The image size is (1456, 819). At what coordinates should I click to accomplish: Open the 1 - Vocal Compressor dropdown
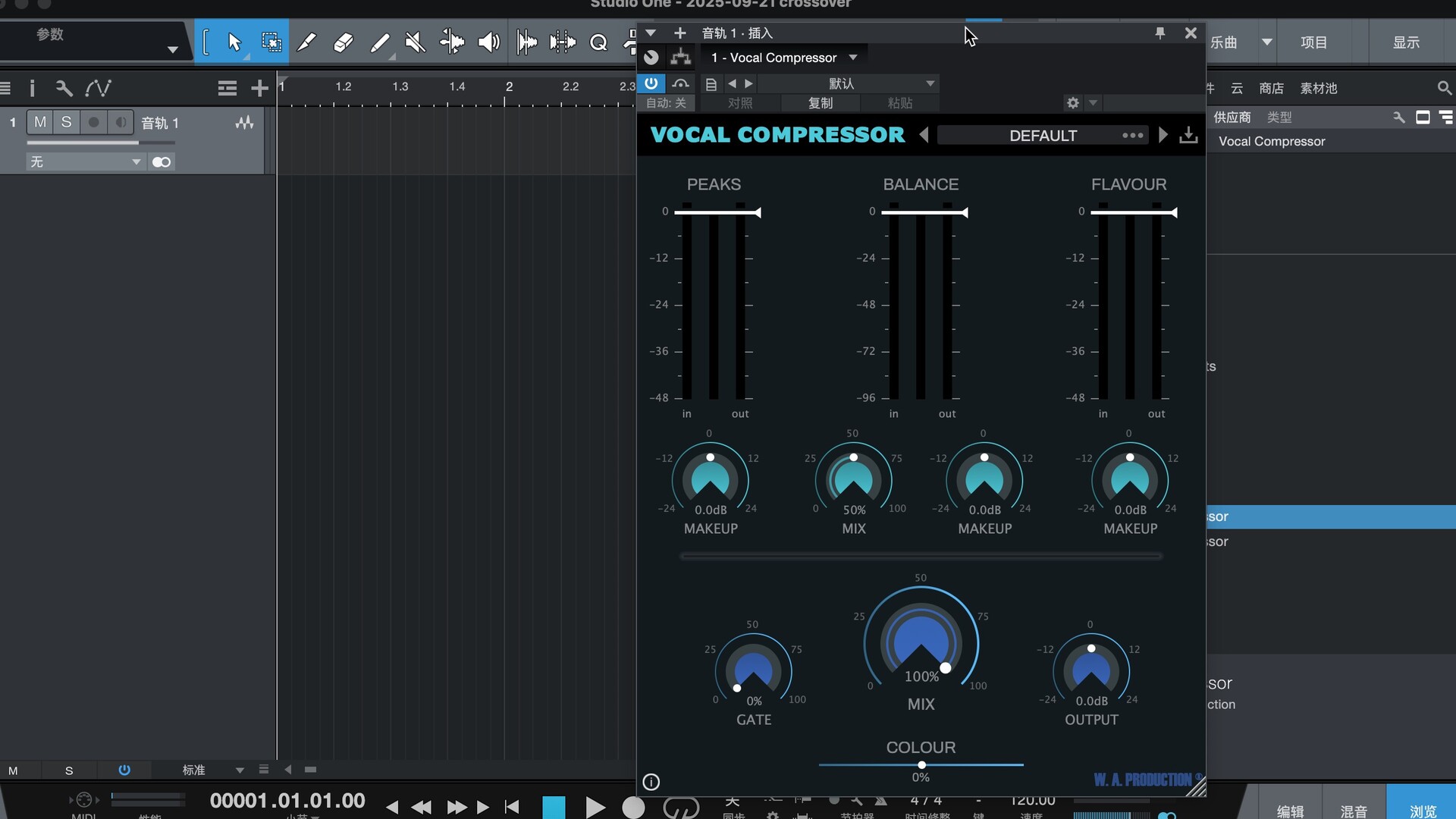pos(784,58)
